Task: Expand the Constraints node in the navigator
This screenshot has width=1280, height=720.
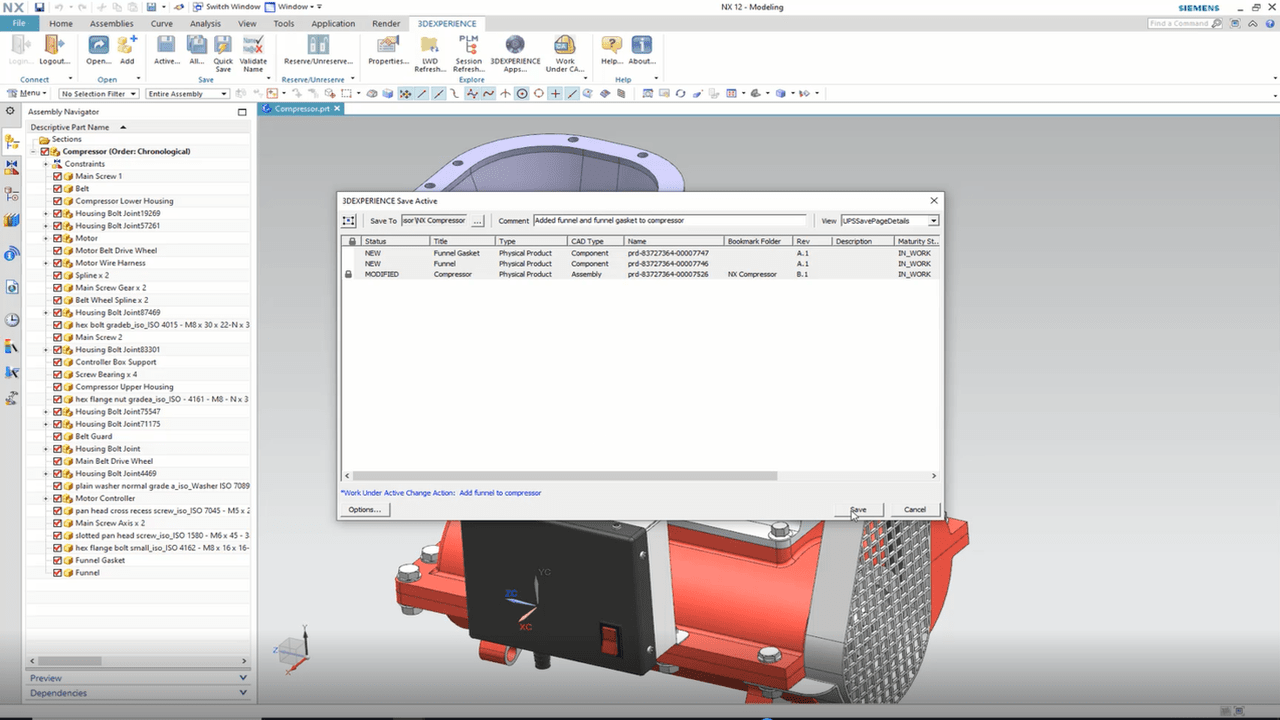Action: (x=46, y=164)
